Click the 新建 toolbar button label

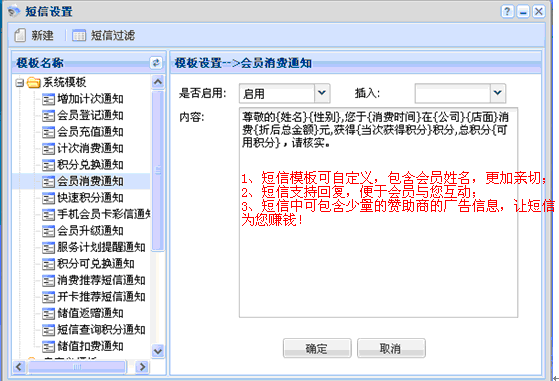click(x=42, y=35)
